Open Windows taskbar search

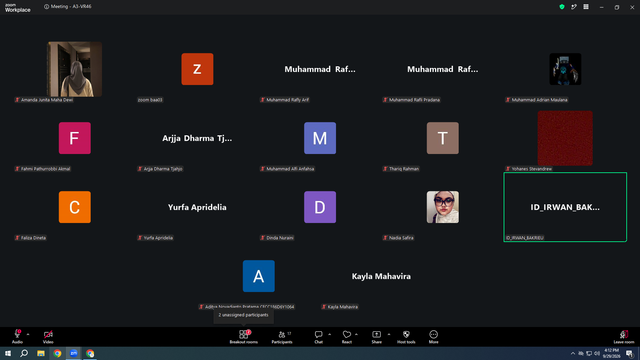point(24,353)
